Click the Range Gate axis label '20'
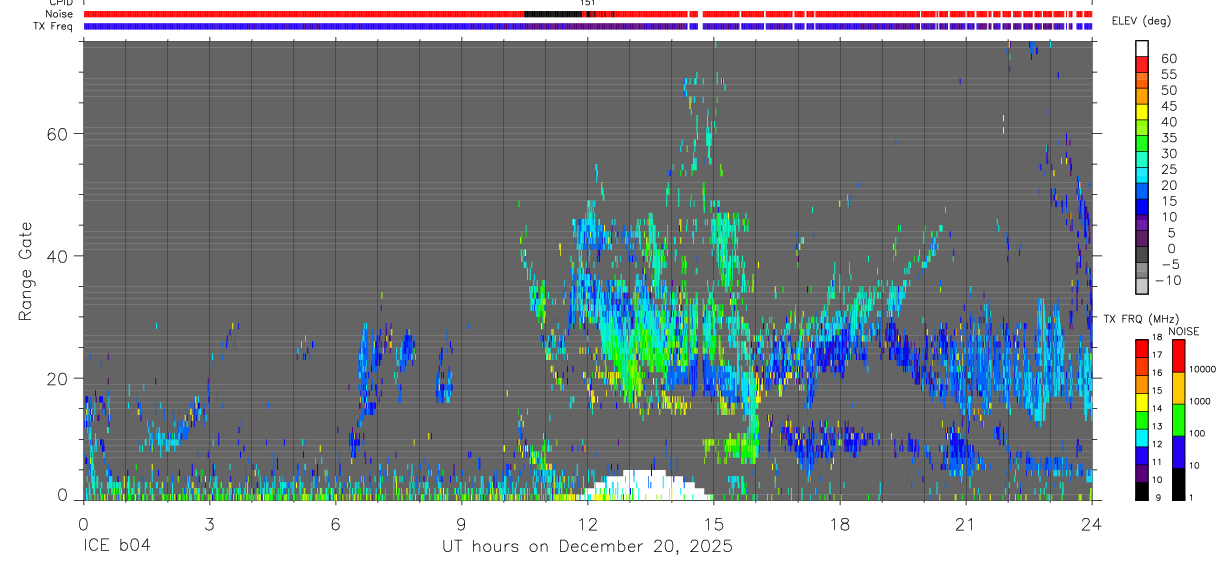The width and height of the screenshot is (1228, 567). tap(58, 378)
